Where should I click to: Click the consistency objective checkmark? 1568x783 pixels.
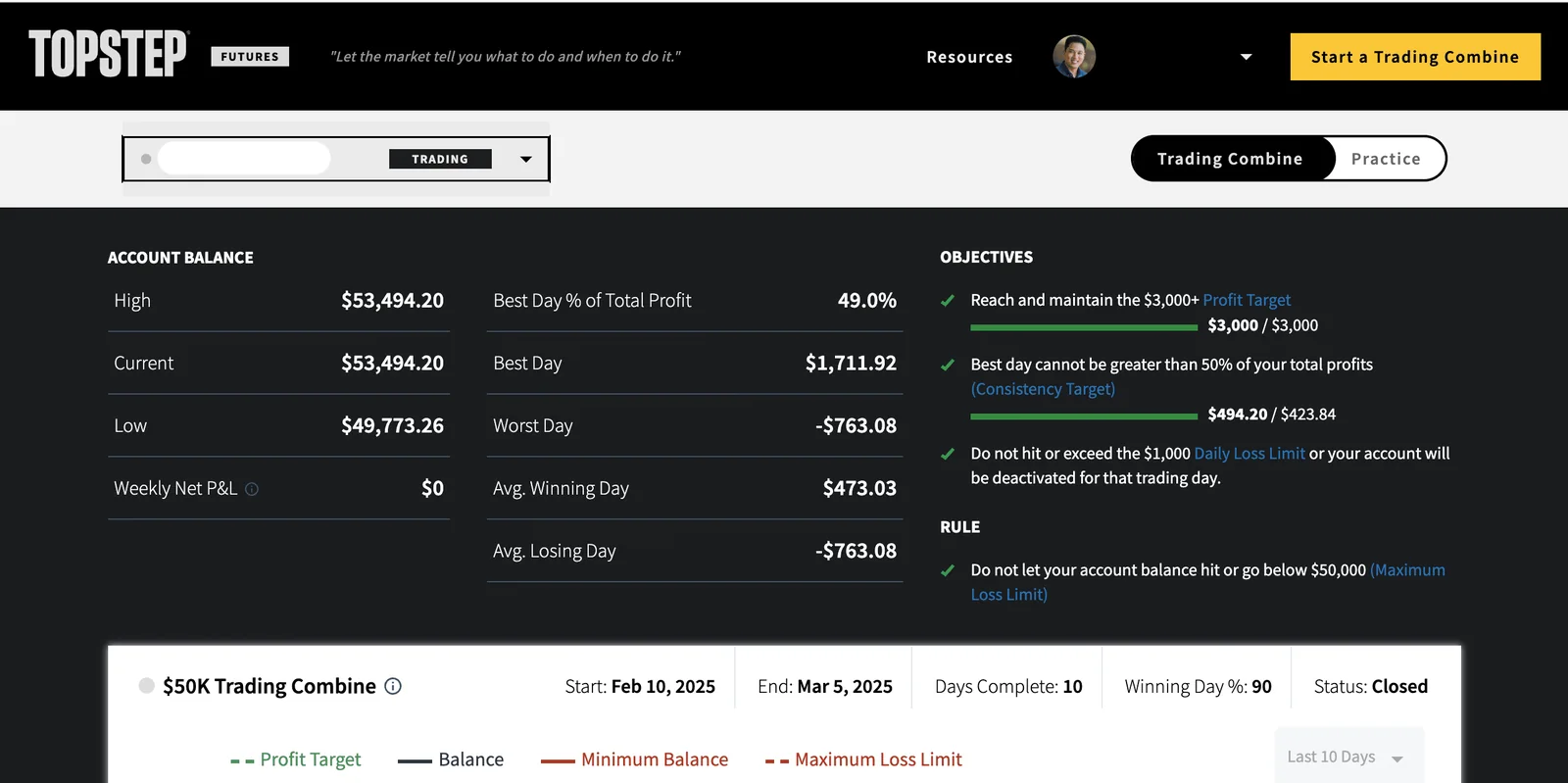coord(948,366)
